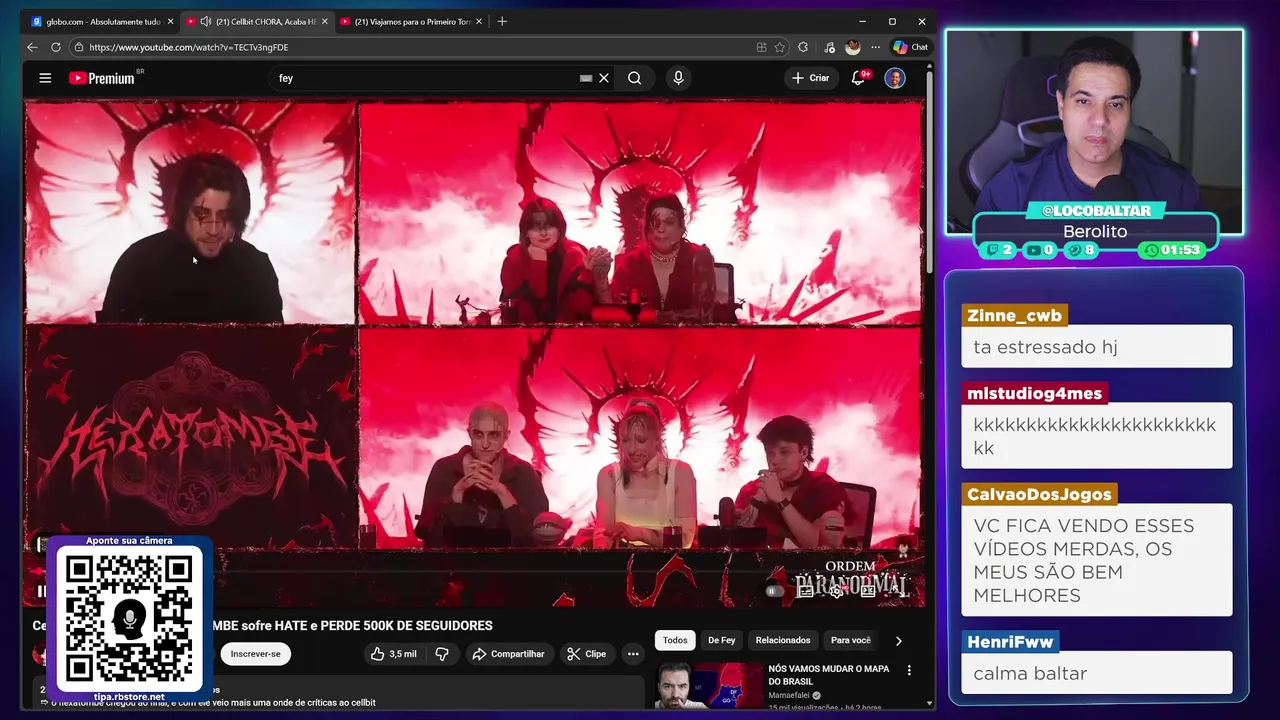Select the Para você filter chip
This screenshot has height=720, width=1280.
tap(851, 640)
